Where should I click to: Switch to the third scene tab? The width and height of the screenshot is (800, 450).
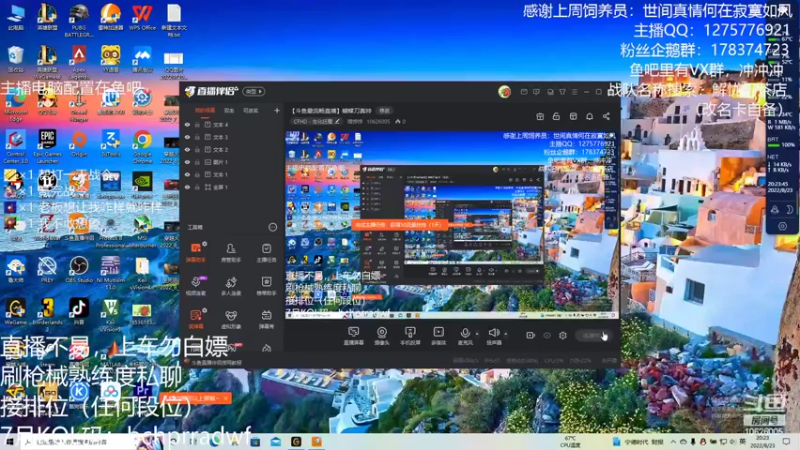coord(250,110)
